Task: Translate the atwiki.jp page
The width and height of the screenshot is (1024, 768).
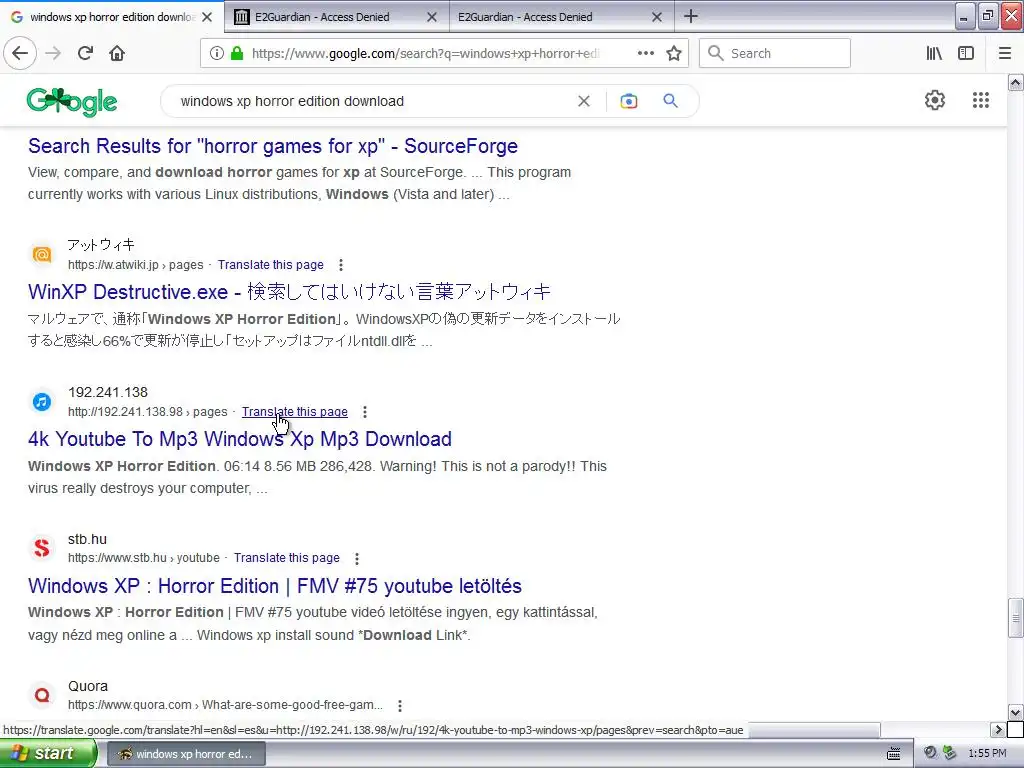Action: pyautogui.click(x=270, y=264)
